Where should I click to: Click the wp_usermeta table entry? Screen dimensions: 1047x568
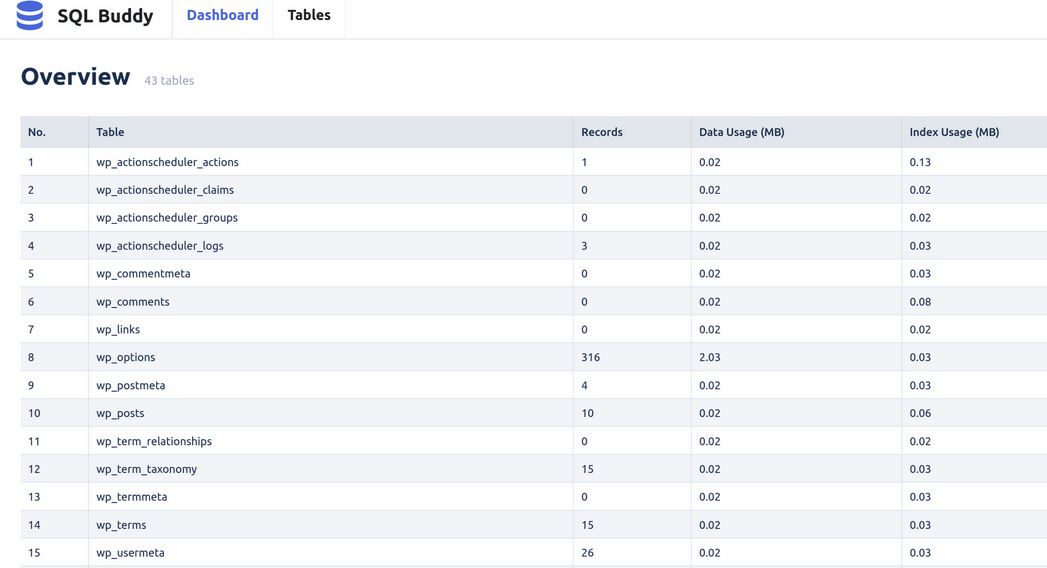pos(130,553)
